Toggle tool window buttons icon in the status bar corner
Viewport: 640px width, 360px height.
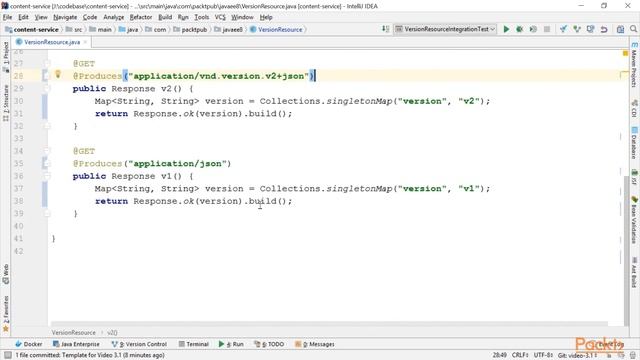7,355
